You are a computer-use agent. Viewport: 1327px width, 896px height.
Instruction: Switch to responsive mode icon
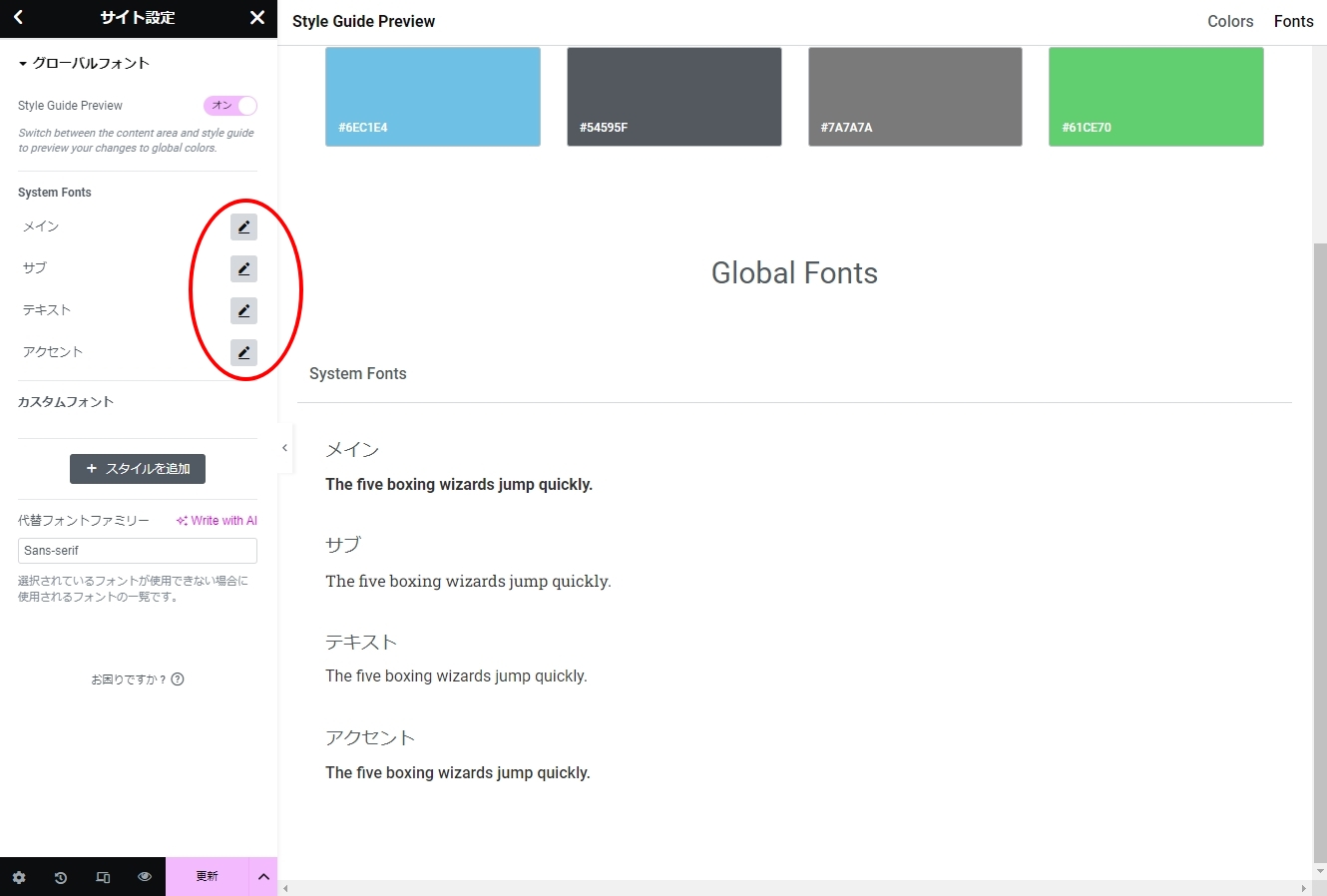tap(103, 877)
